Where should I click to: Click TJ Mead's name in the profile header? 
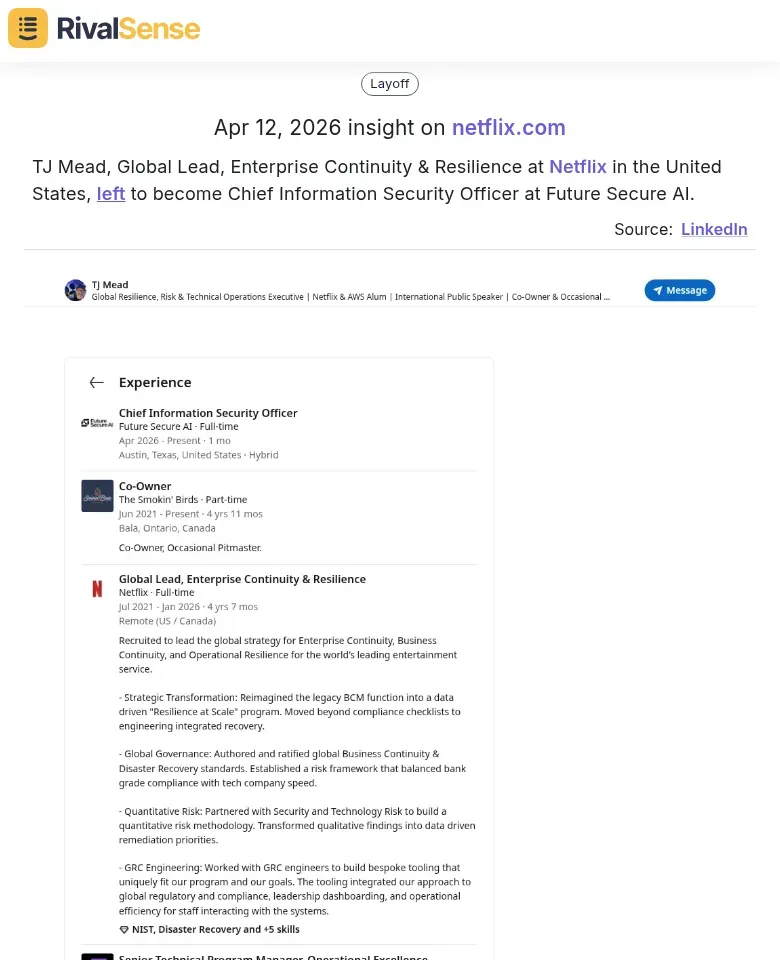coord(109,283)
